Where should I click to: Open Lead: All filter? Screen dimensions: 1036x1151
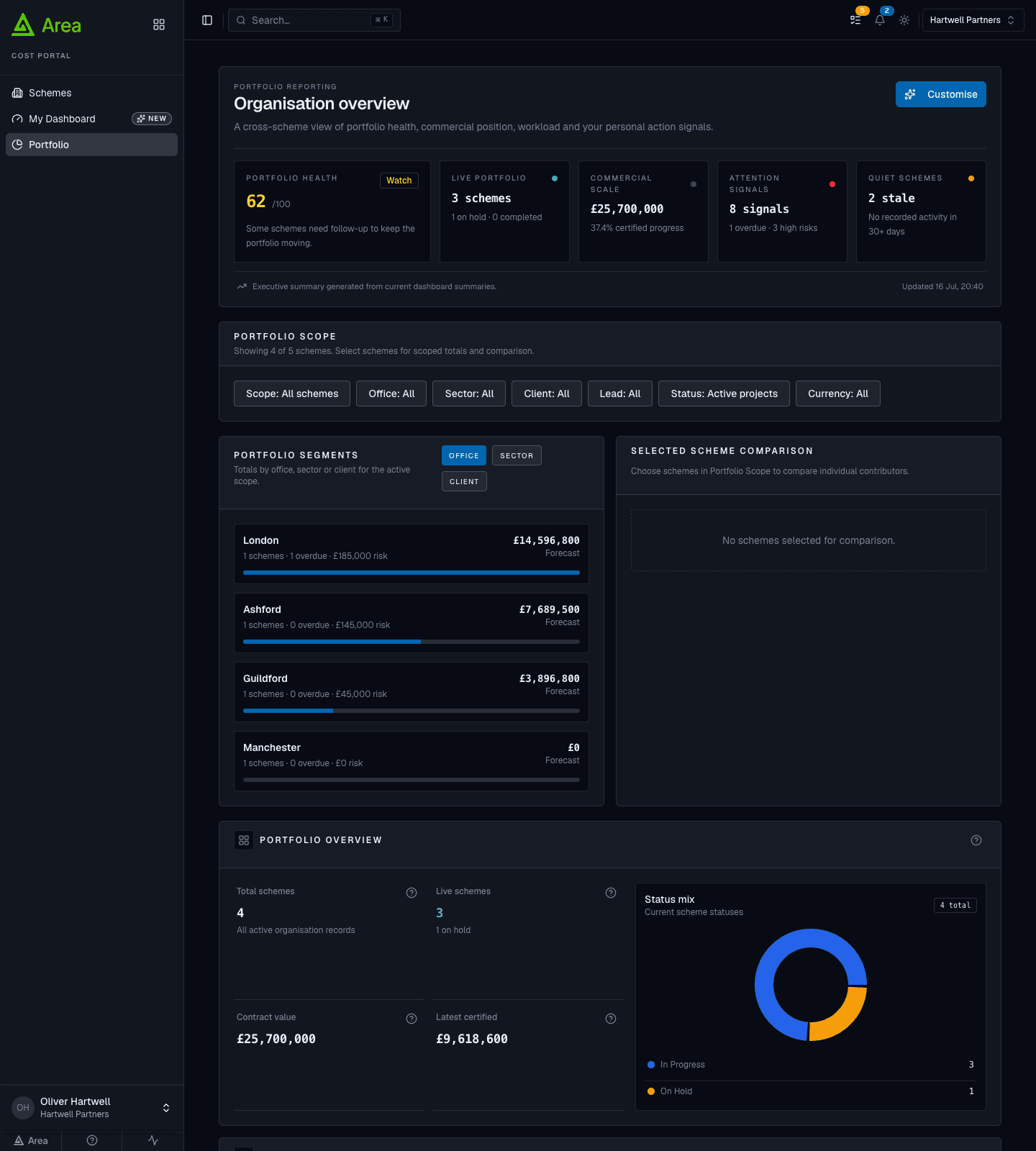pyautogui.click(x=620, y=393)
